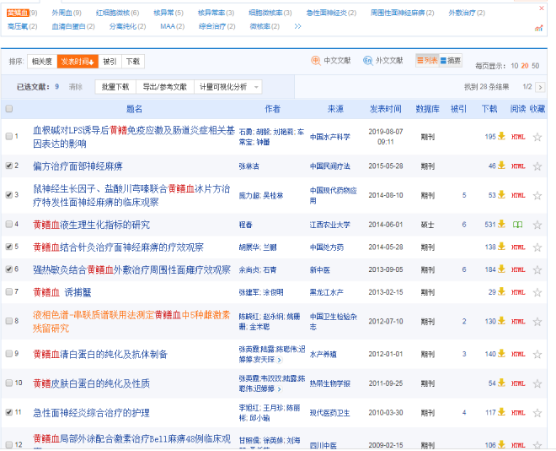
Task: Star article 11 as a favorite
Action: (537, 413)
